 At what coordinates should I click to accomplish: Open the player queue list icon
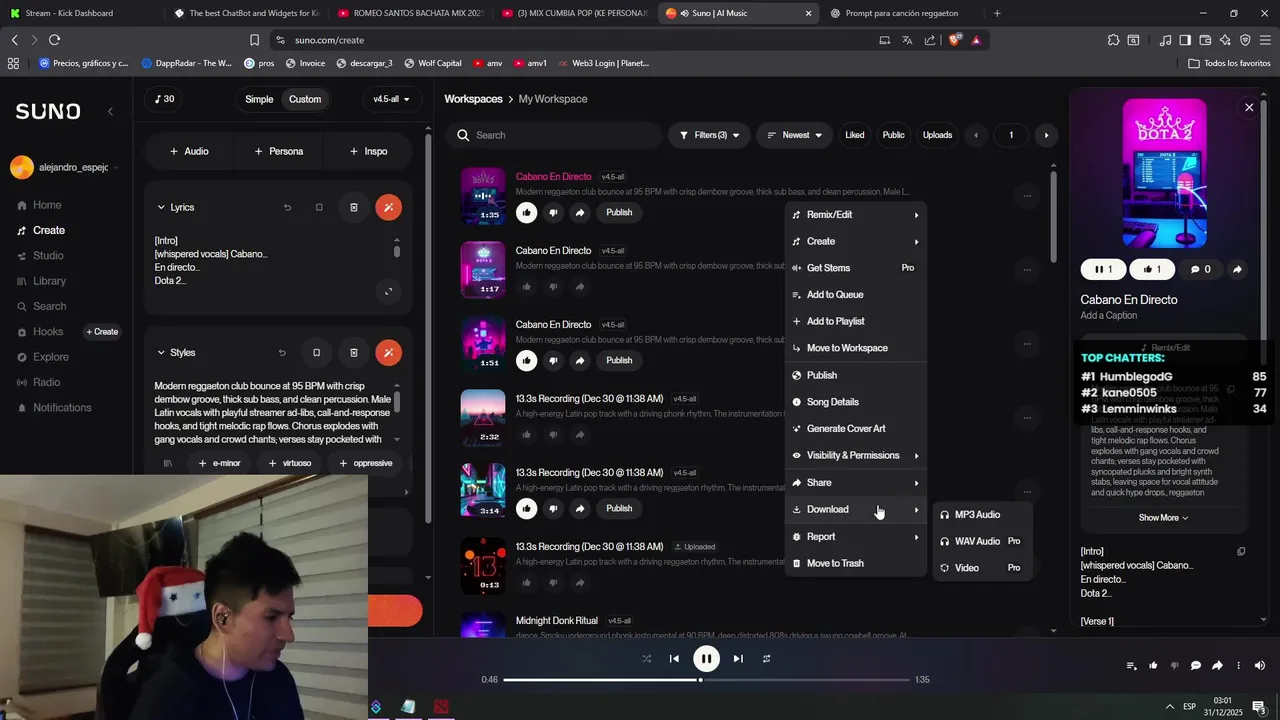(x=1131, y=666)
